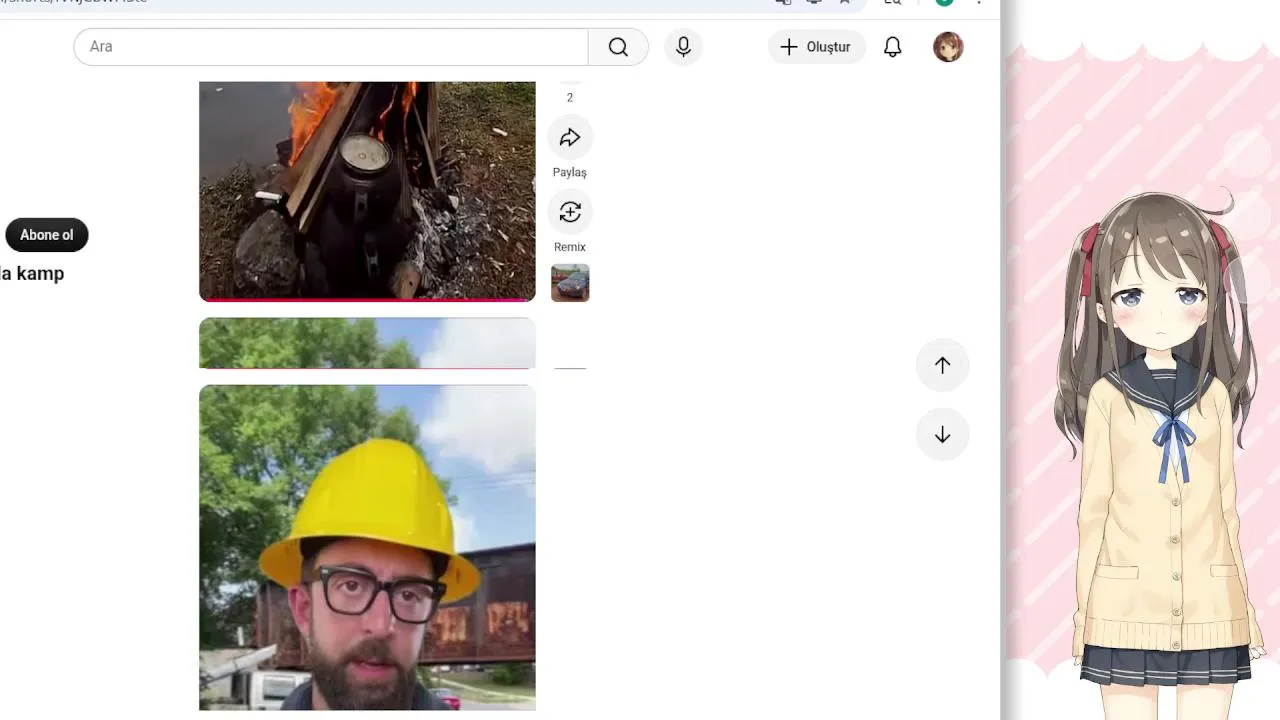Image resolution: width=1280 pixels, height=720 pixels.
Task: Focus the Ara search field
Action: coord(331,47)
